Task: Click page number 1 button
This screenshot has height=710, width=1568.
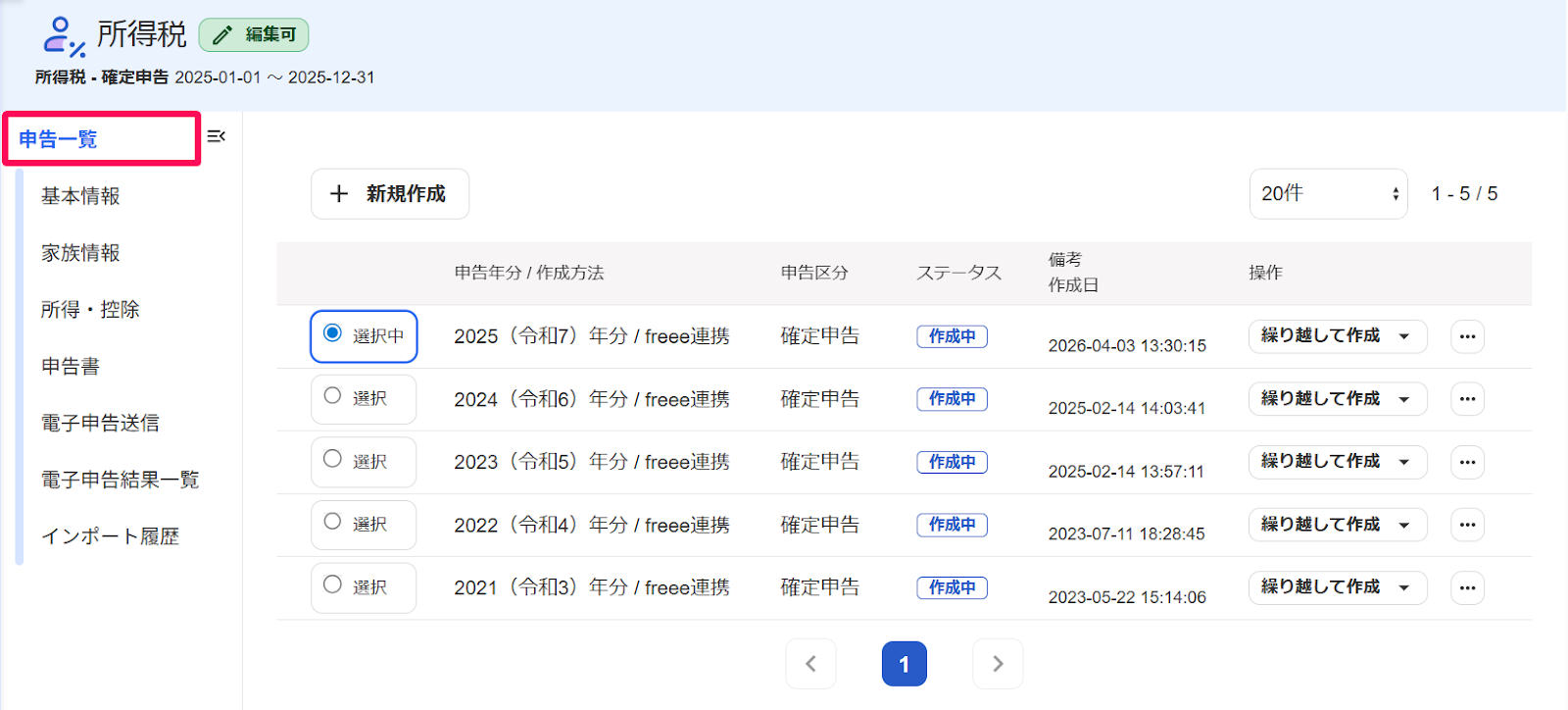Action: click(x=905, y=664)
